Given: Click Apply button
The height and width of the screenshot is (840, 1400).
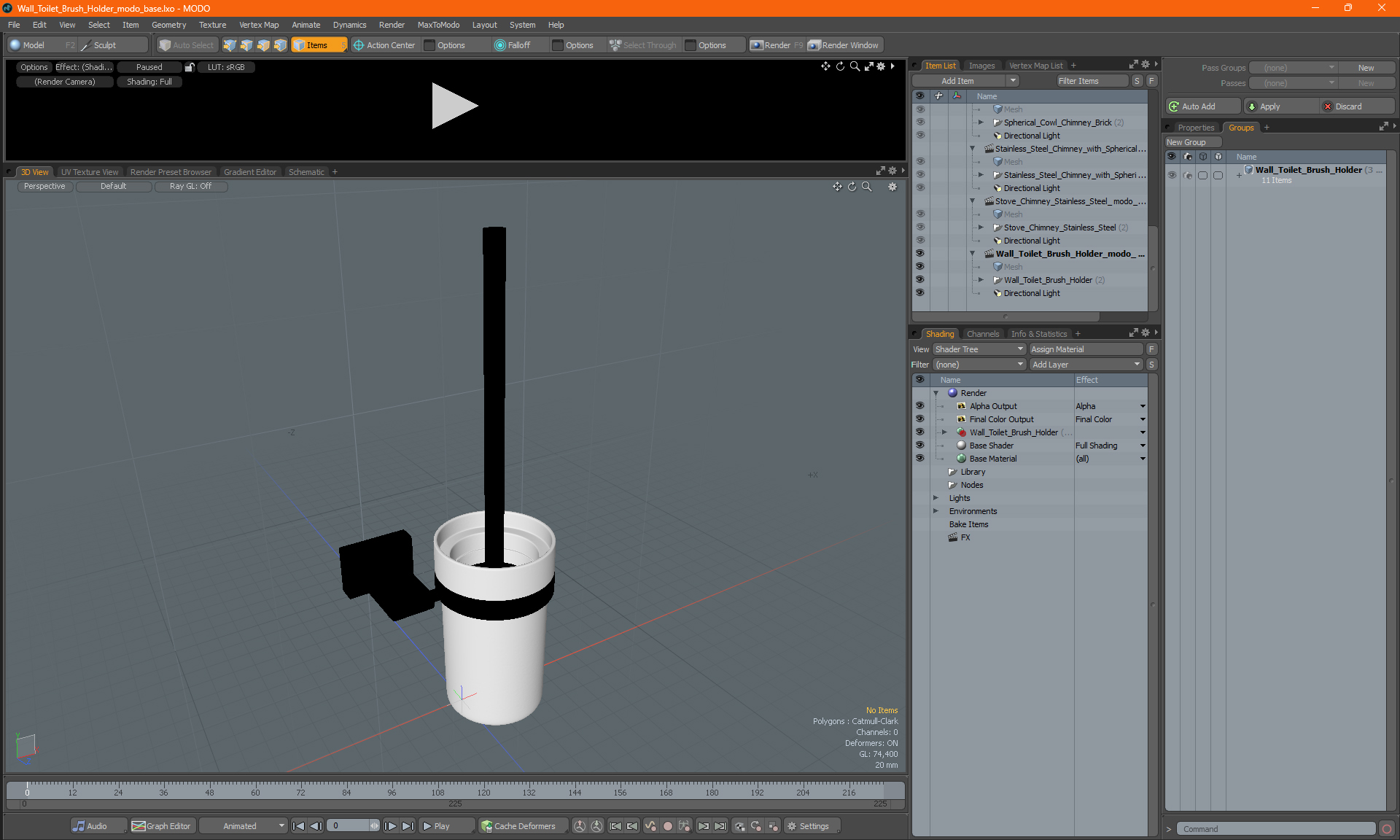Looking at the screenshot, I should tap(1281, 106).
